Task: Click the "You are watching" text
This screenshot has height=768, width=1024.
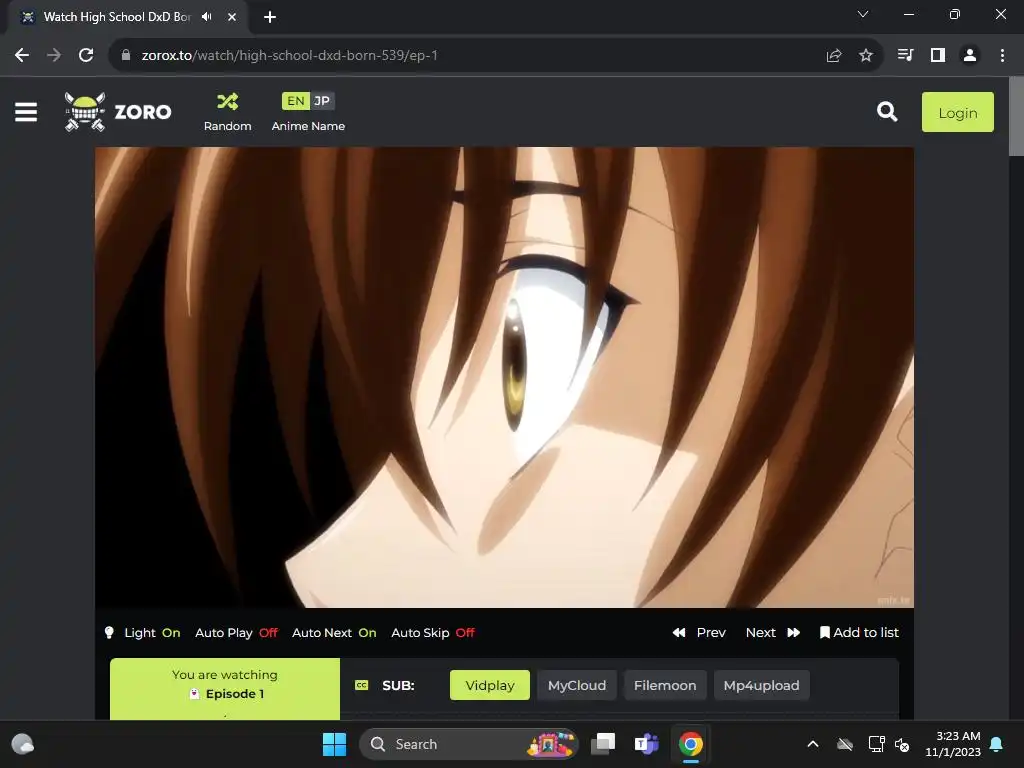Action: click(x=225, y=675)
